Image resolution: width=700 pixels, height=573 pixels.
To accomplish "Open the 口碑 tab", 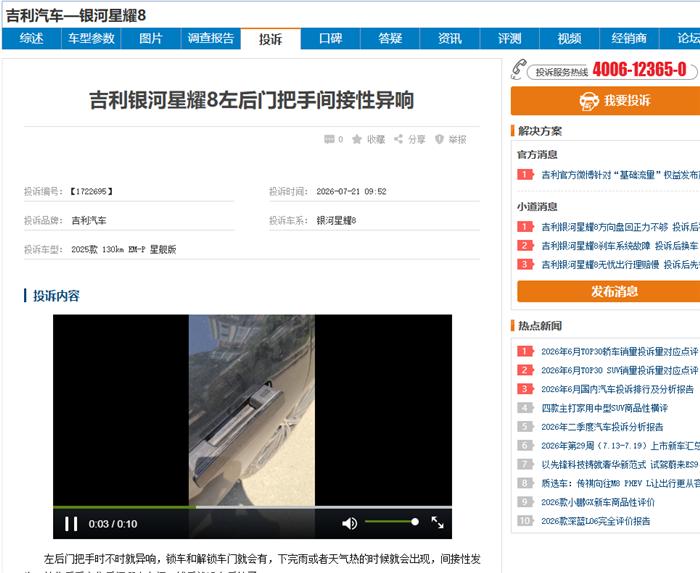I will [330, 38].
